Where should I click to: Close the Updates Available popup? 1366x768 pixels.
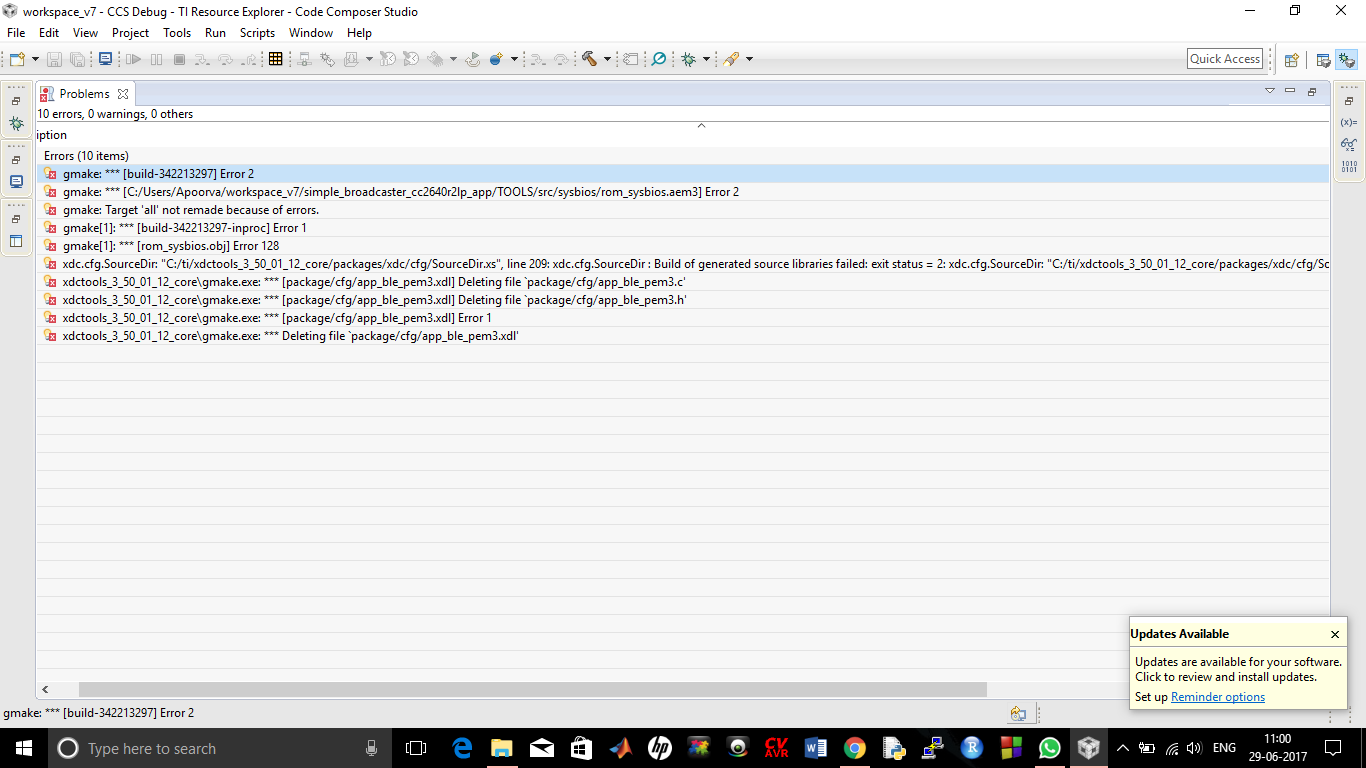coord(1335,634)
